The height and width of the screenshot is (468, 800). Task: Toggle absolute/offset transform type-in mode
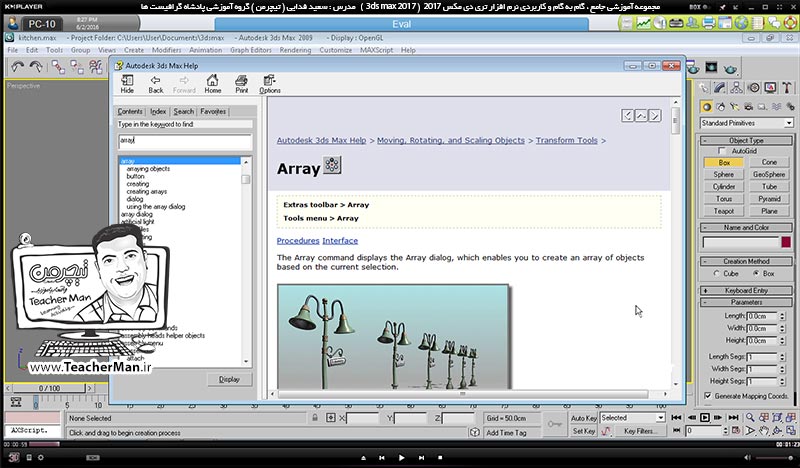[x=331, y=417]
